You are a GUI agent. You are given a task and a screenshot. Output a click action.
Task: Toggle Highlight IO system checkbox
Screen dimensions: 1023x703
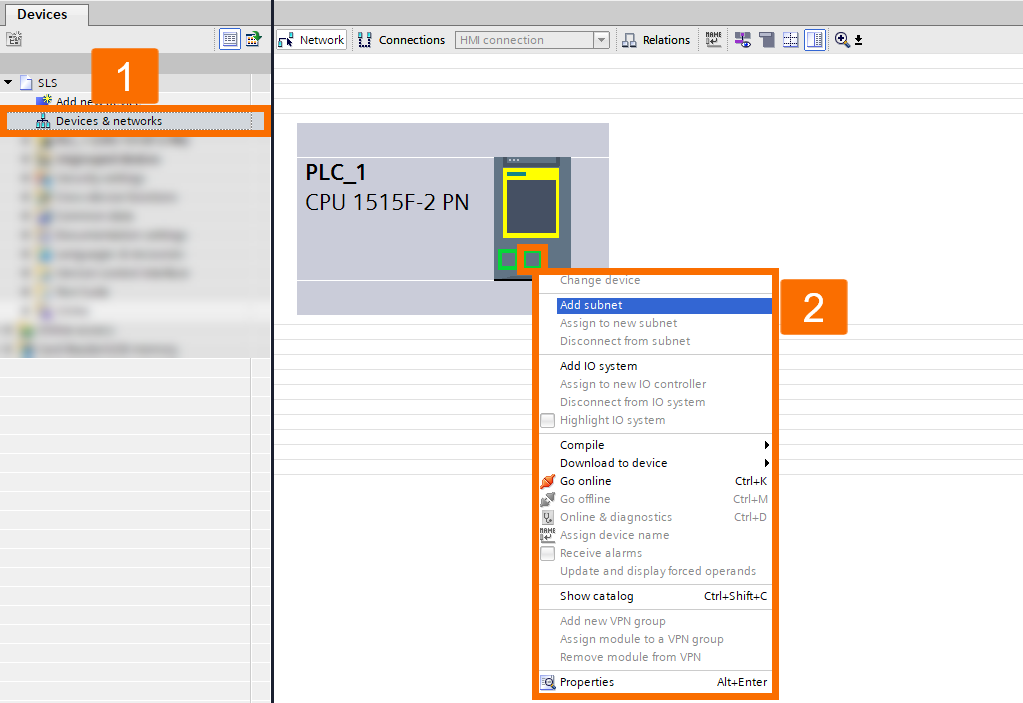[x=547, y=421]
